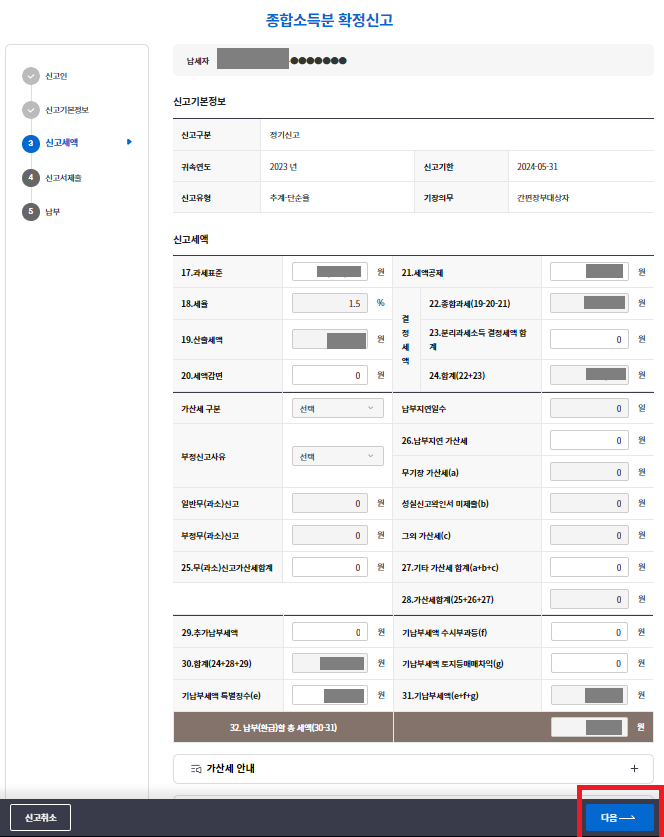This screenshot has height=837, width=664.
Task: Click the 22.종합과세(19-20-21) field
Action: point(589,303)
